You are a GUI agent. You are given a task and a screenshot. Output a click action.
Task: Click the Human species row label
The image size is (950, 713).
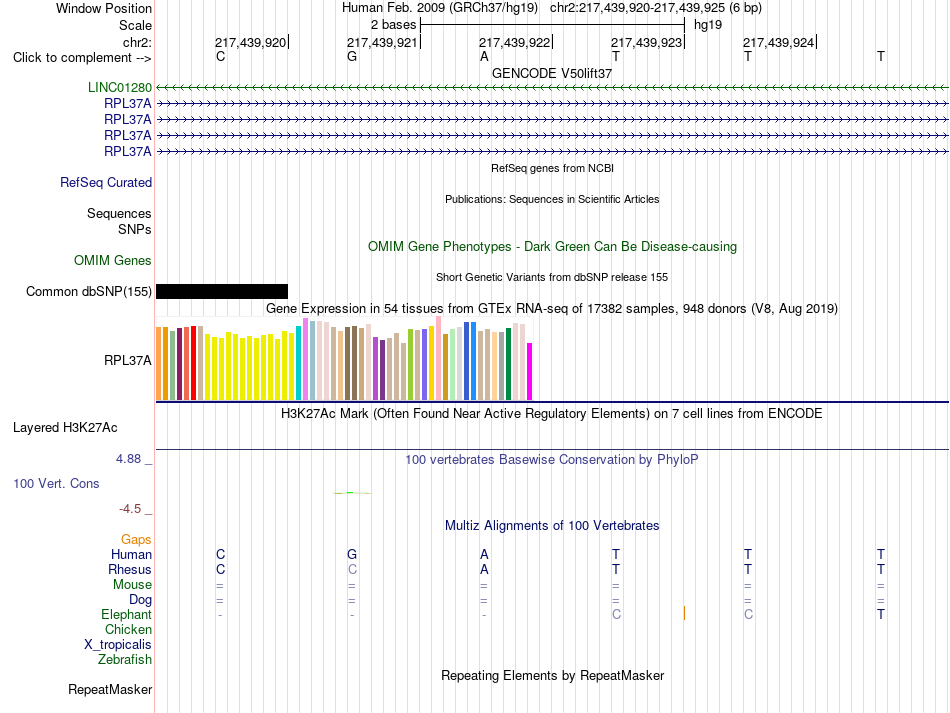click(131, 554)
